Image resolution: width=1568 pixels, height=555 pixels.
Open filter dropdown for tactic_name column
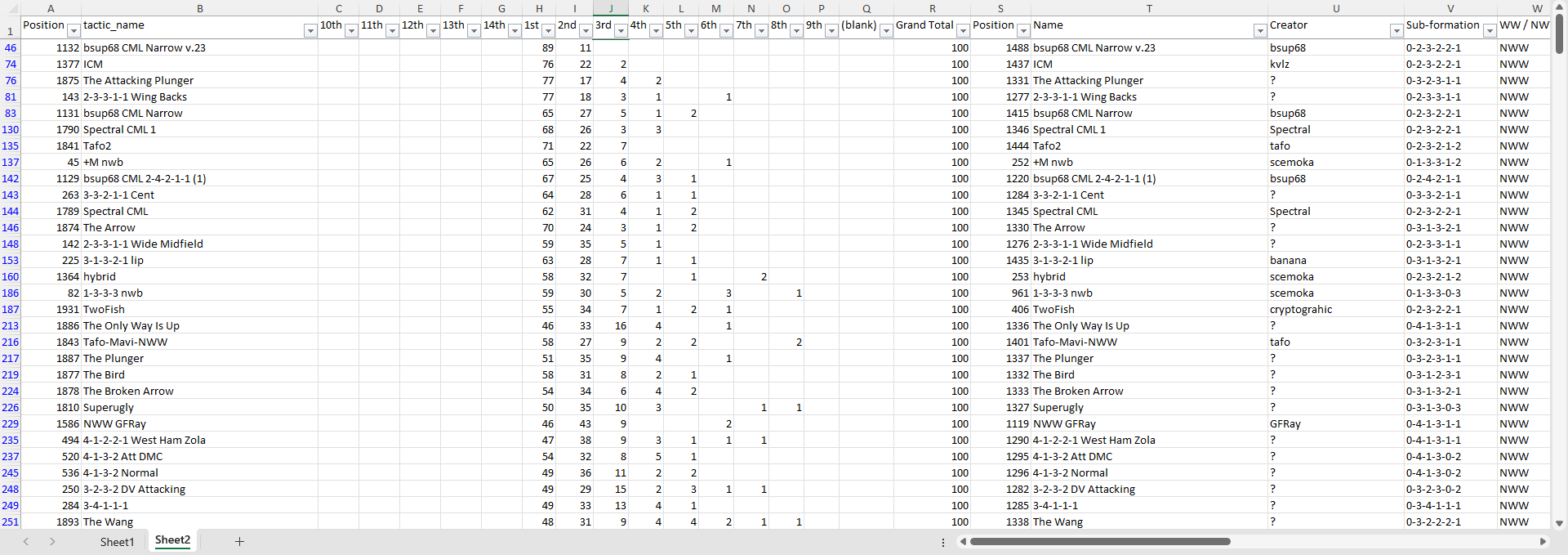pyautogui.click(x=310, y=30)
